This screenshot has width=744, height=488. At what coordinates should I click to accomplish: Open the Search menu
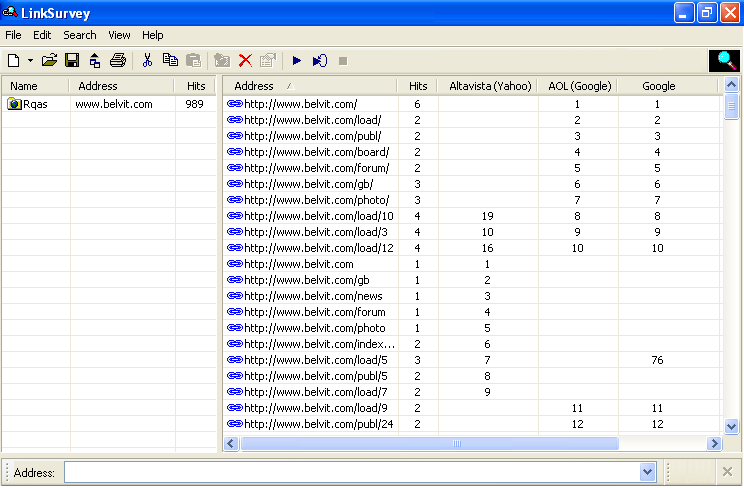tap(80, 35)
